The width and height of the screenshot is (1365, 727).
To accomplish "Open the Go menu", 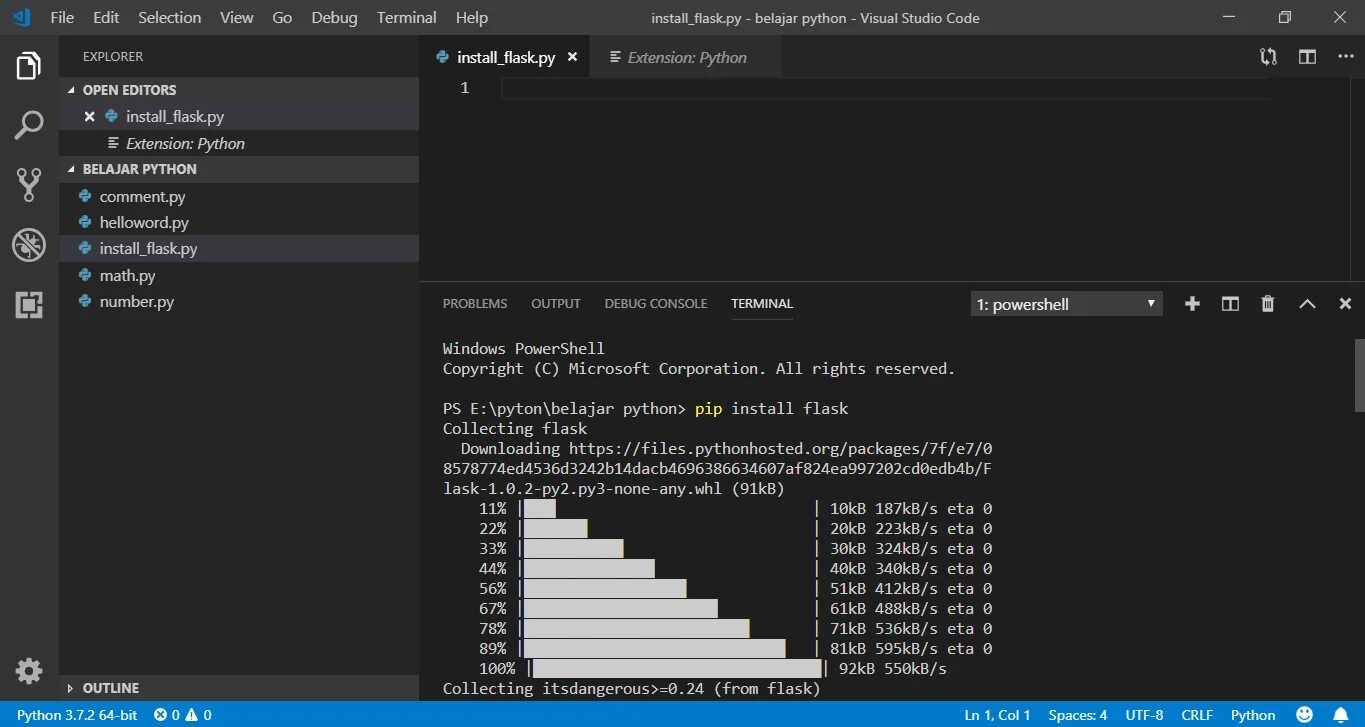I will [x=282, y=17].
